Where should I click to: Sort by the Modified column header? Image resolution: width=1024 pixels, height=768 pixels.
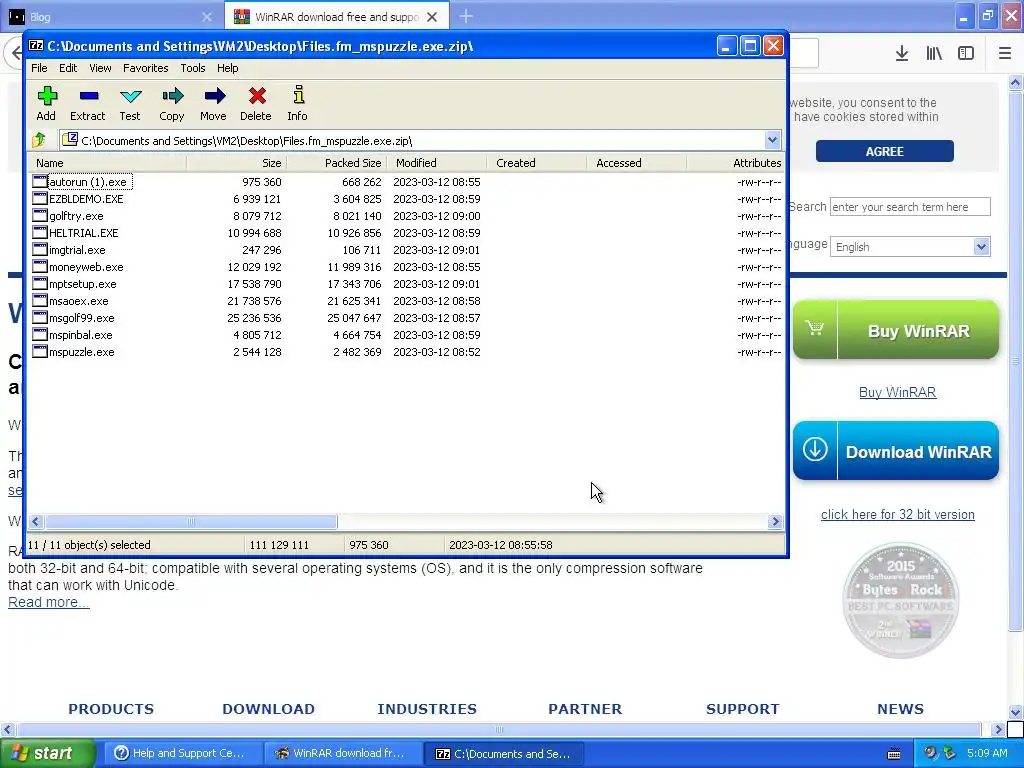point(437,163)
